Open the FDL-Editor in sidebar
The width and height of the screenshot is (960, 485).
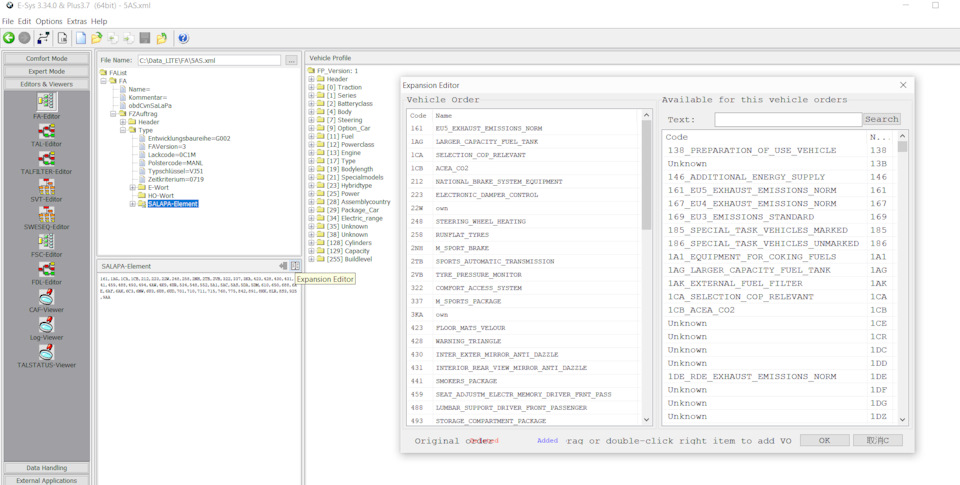click(x=47, y=273)
